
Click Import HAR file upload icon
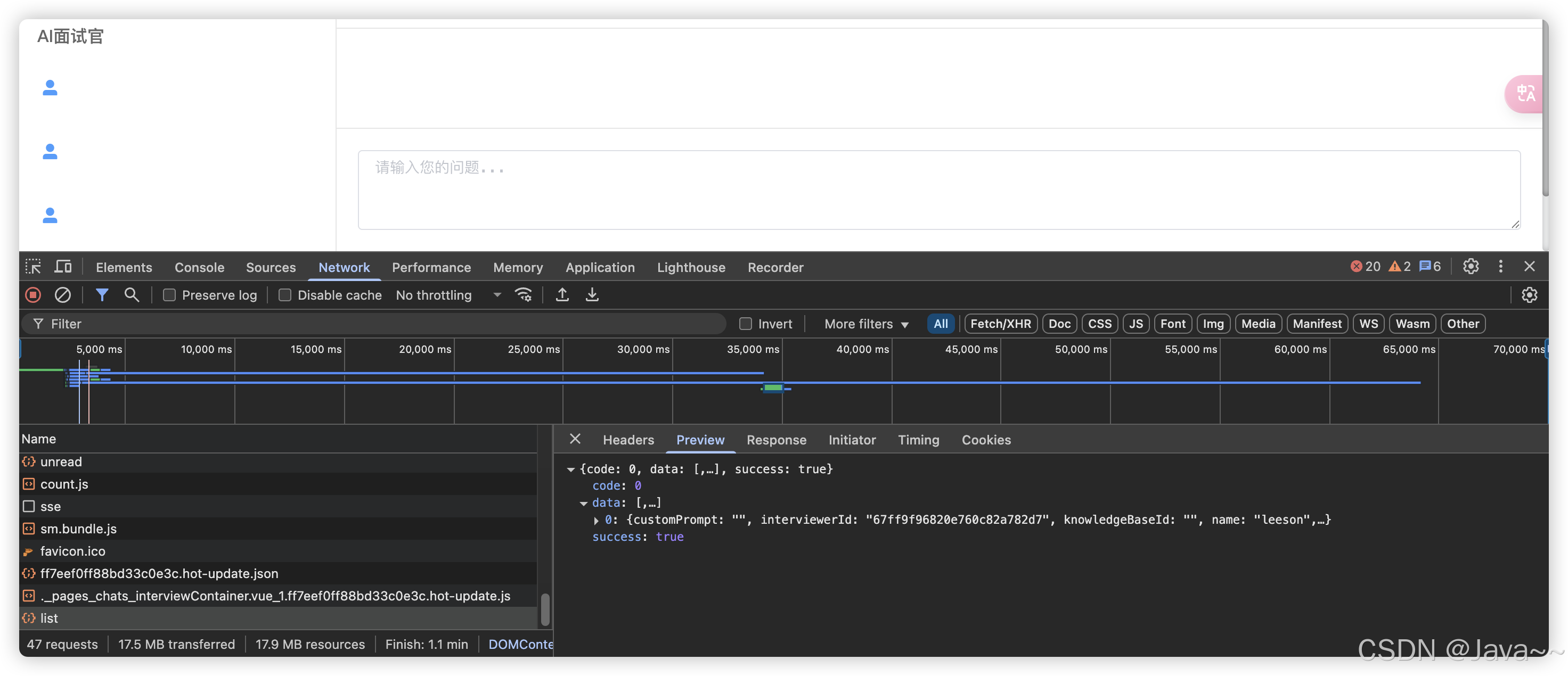click(x=562, y=295)
